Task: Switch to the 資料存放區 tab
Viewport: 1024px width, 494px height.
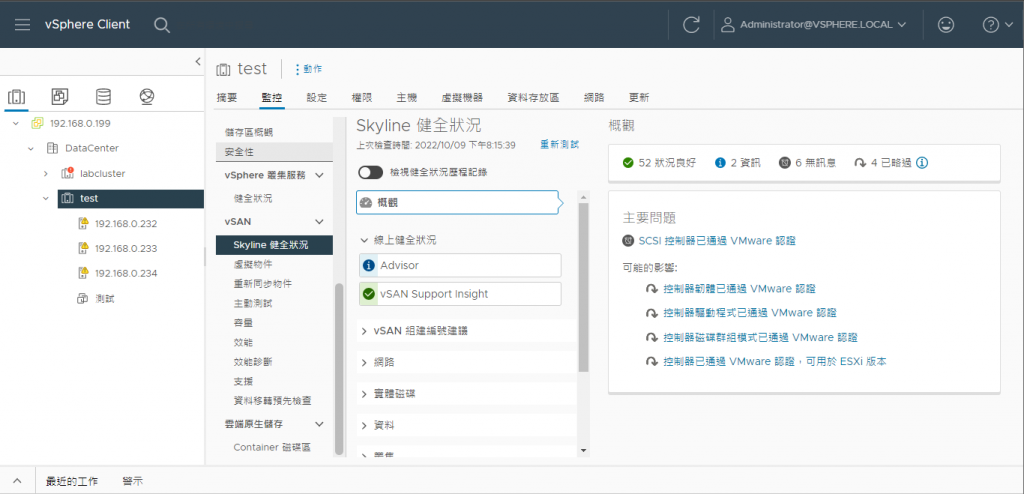Action: pos(533,97)
